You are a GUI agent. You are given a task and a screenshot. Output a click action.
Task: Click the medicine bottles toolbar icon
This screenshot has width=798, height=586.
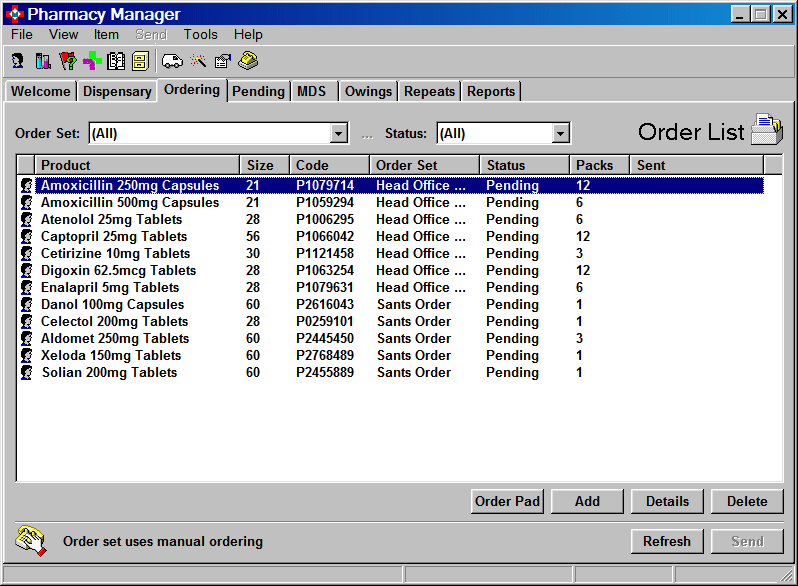[x=42, y=62]
